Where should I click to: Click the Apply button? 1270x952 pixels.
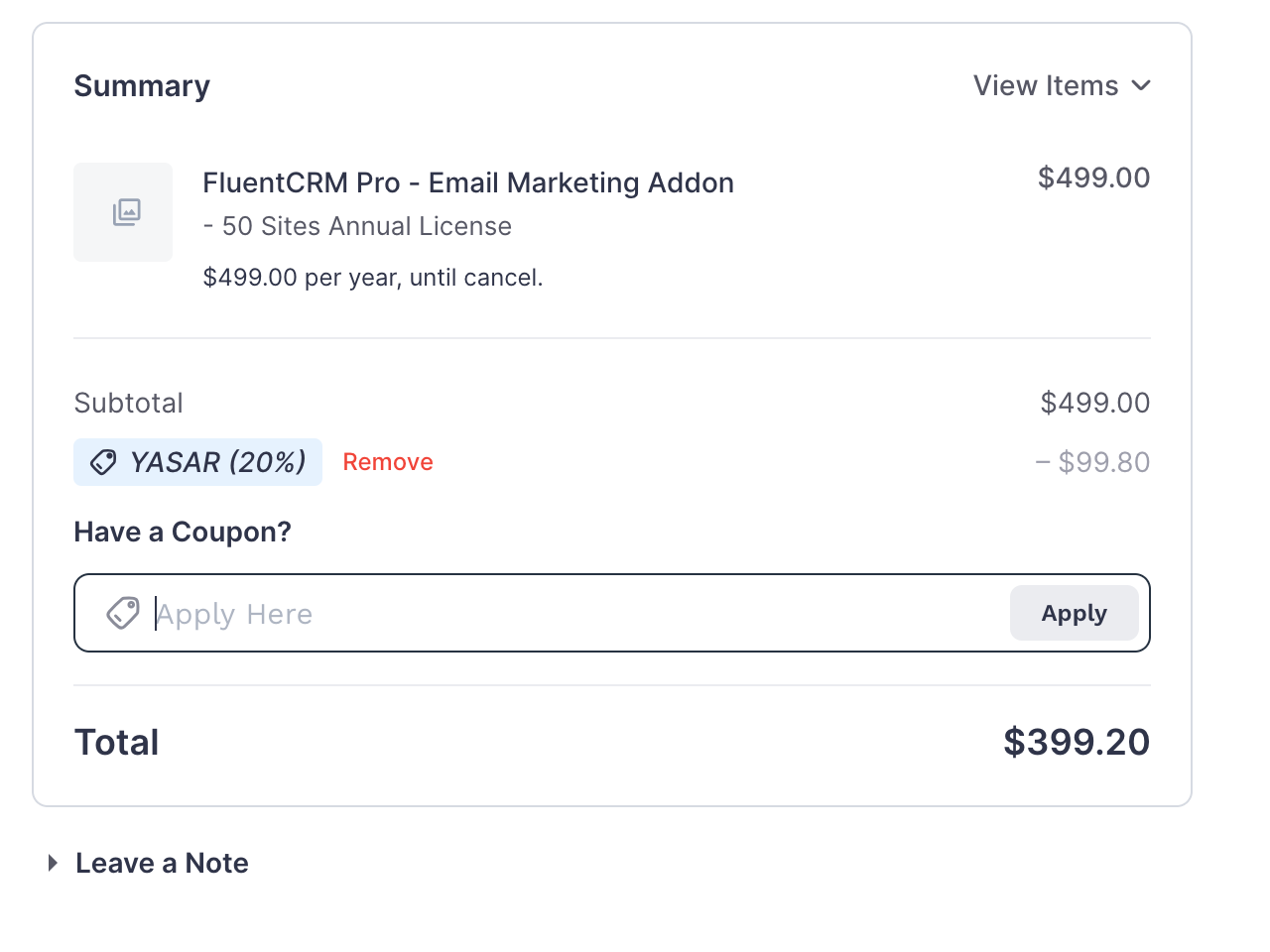click(1075, 613)
